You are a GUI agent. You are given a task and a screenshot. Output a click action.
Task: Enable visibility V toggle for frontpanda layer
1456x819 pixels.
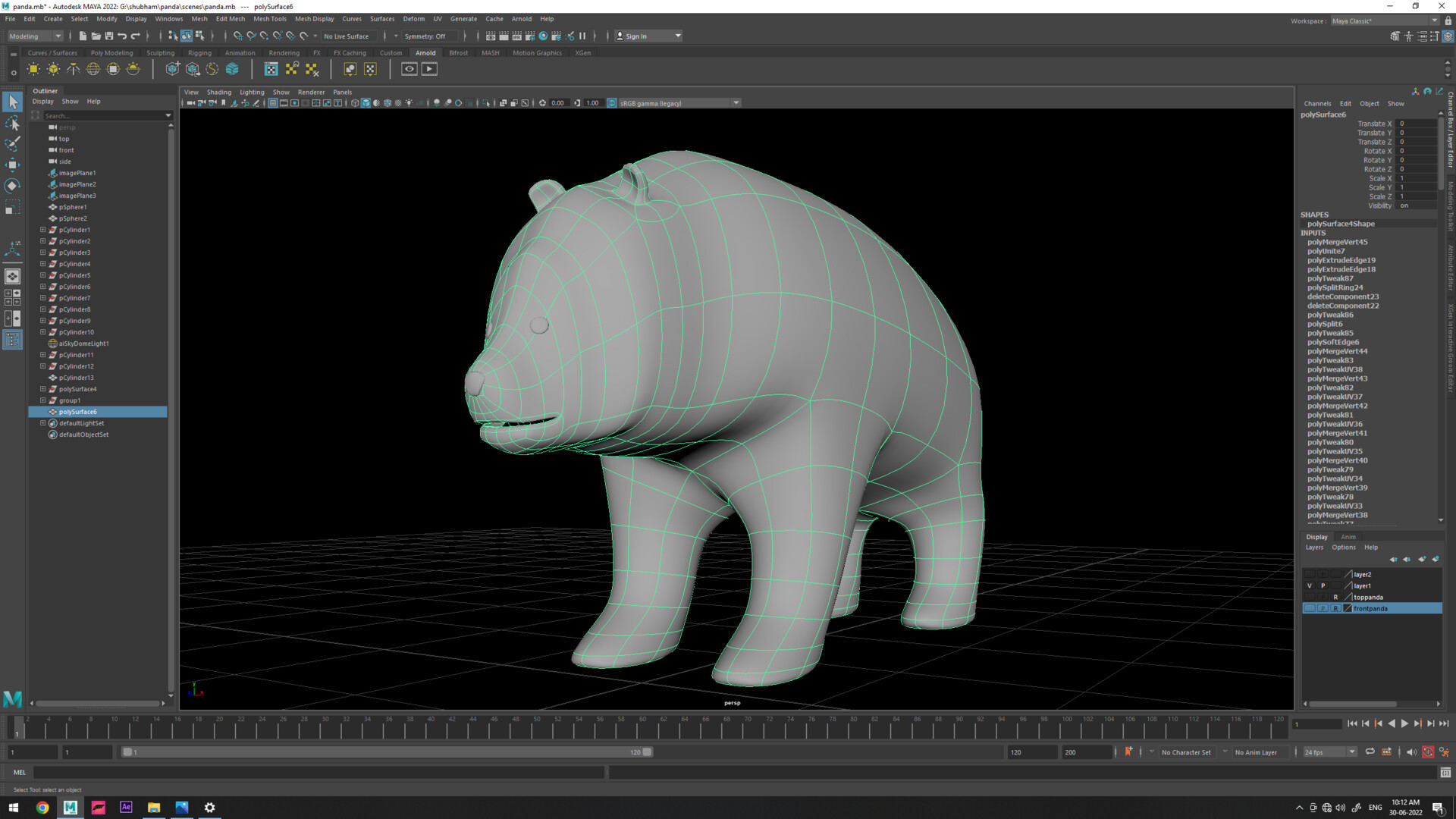(1310, 608)
